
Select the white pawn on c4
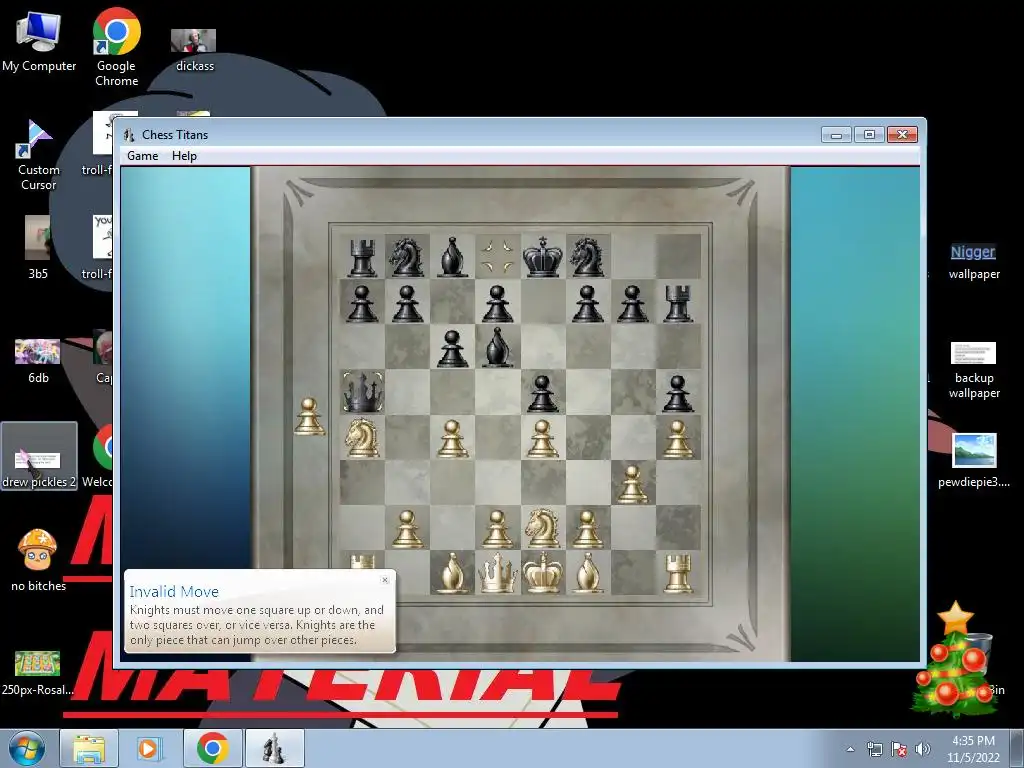(453, 438)
